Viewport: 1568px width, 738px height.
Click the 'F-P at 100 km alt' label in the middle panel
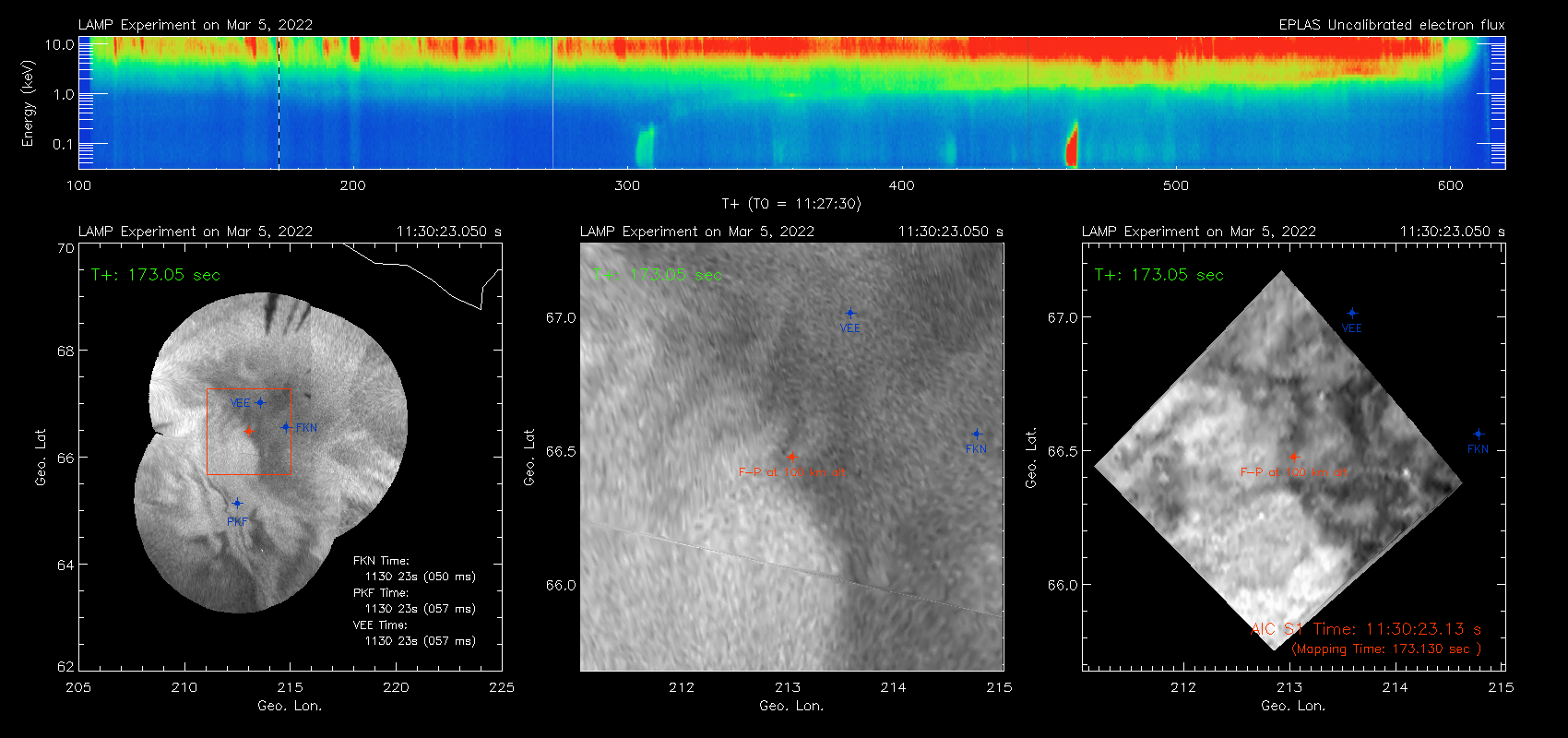791,472
